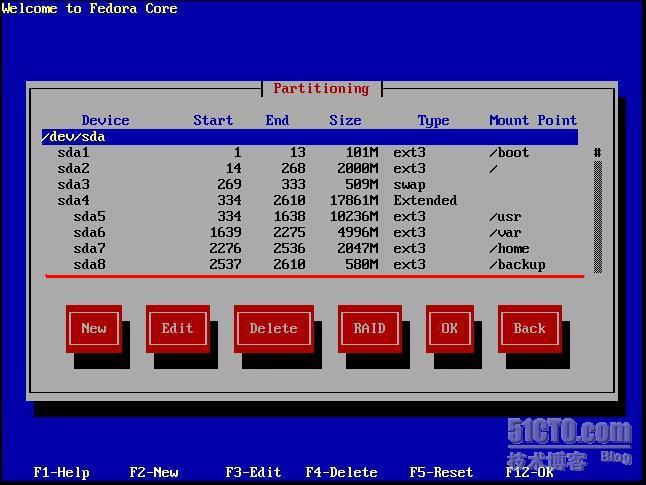Click the Edit partition button

click(x=178, y=328)
